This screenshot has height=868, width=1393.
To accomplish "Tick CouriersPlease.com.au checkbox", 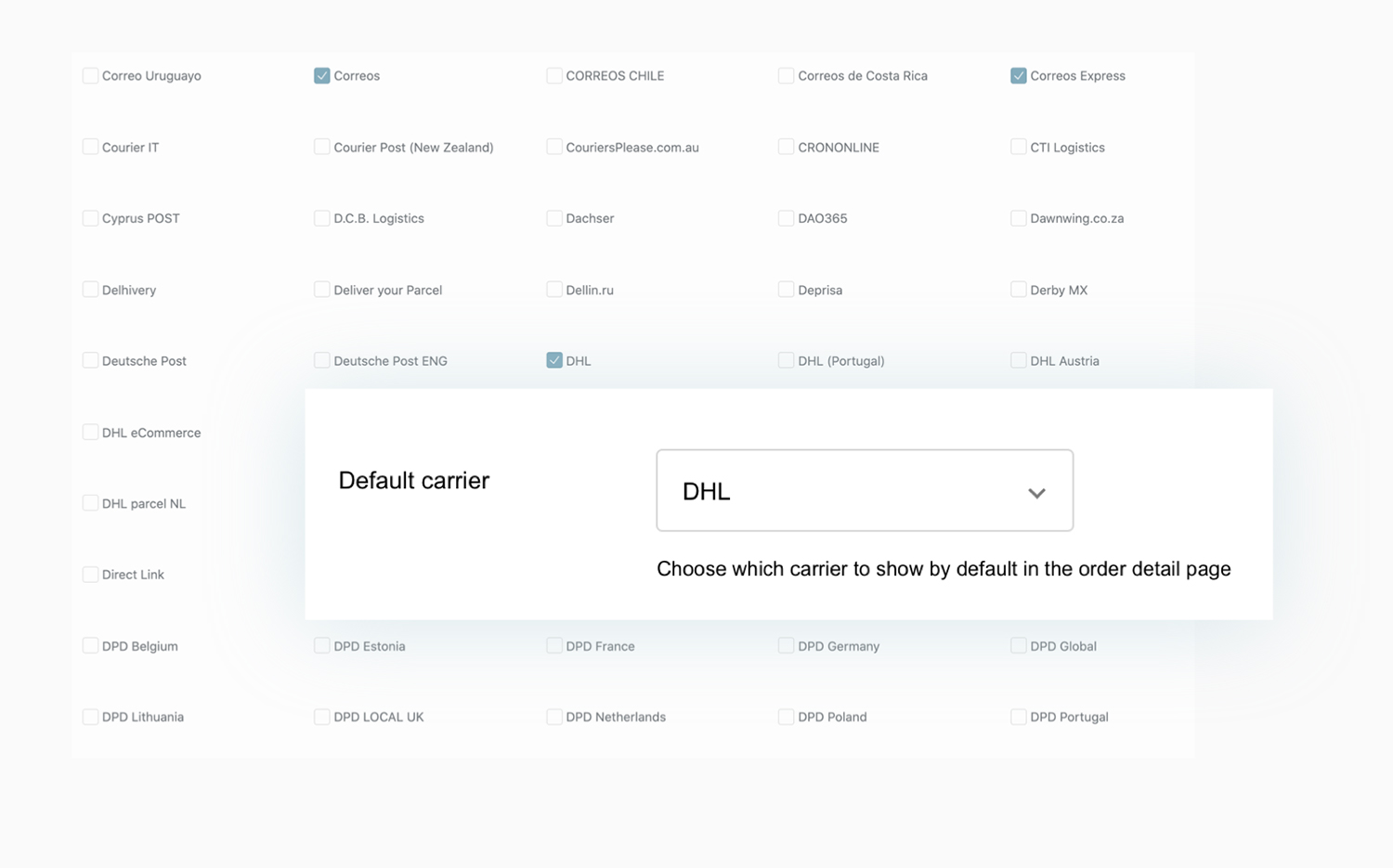I will 554,147.
